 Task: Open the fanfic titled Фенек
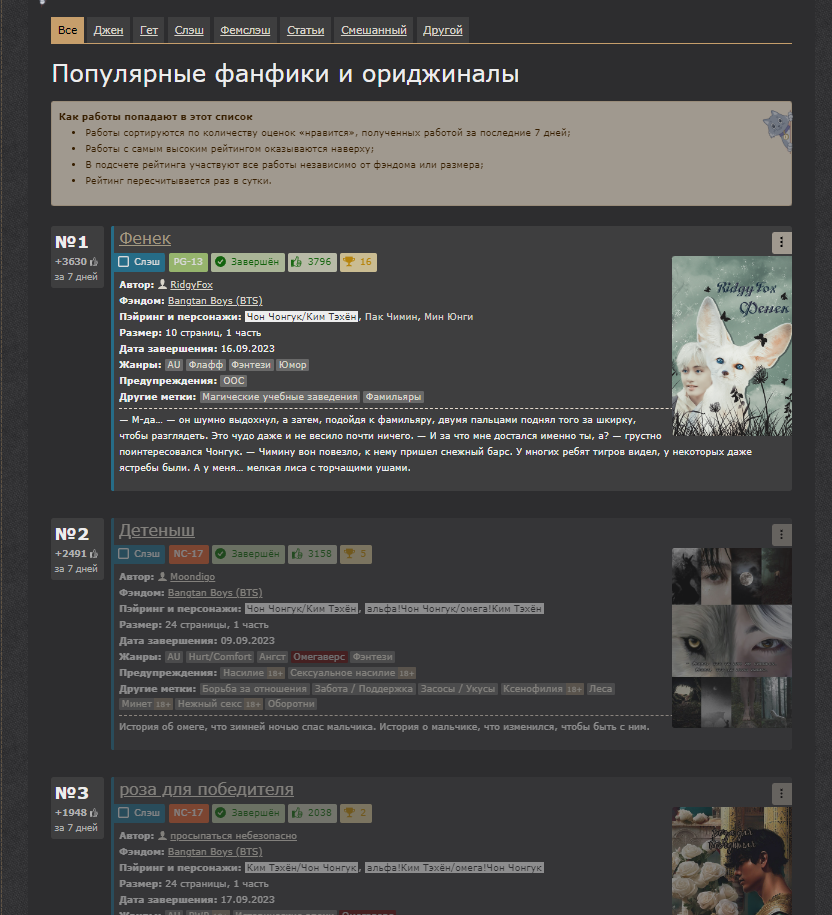tap(145, 239)
